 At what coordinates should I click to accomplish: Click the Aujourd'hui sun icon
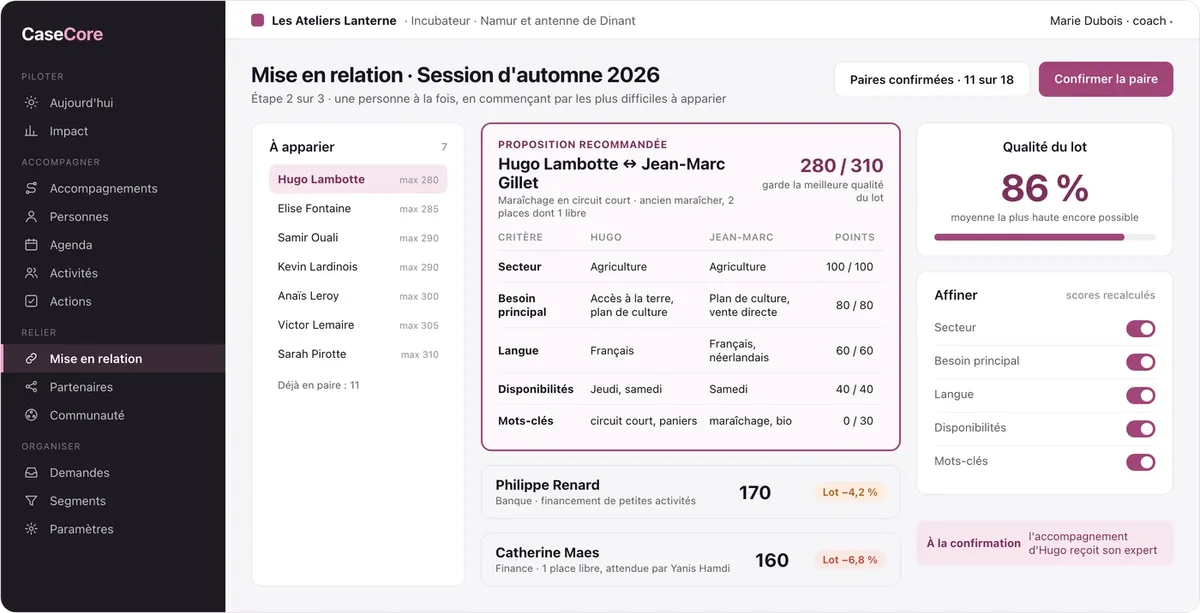[x=31, y=103]
